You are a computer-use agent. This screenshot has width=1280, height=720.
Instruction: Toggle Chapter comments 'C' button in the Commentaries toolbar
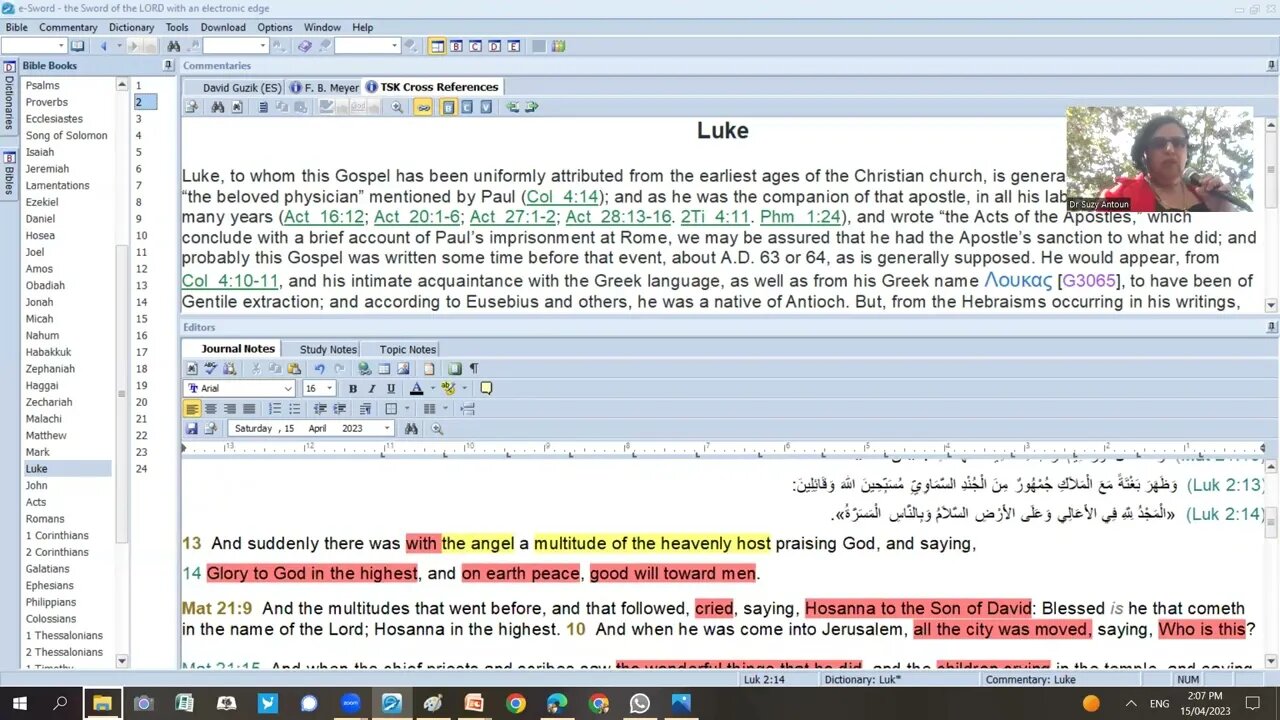coord(467,107)
